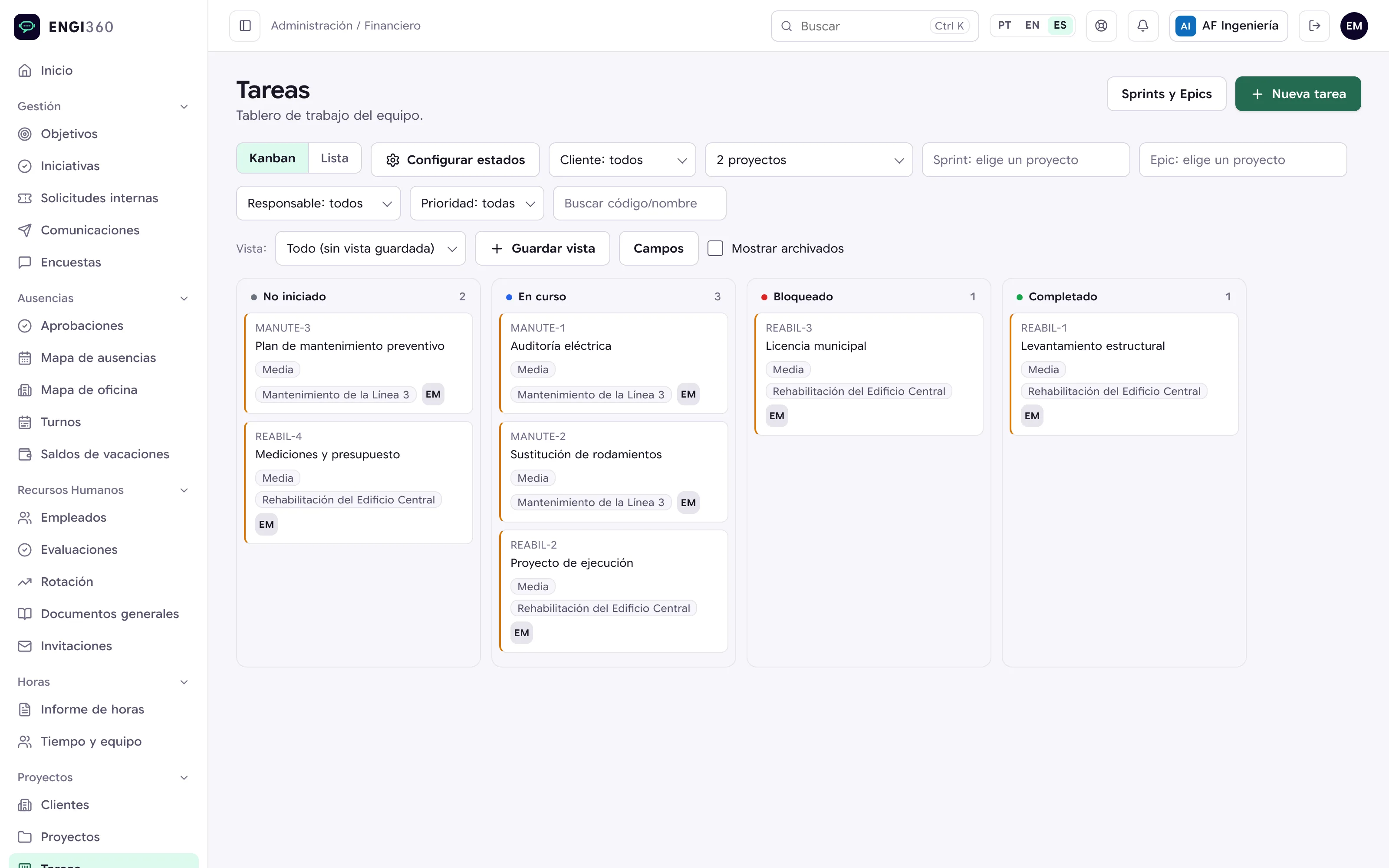Open the Responsable: todos dropdown
1389x868 pixels.
pyautogui.click(x=319, y=203)
